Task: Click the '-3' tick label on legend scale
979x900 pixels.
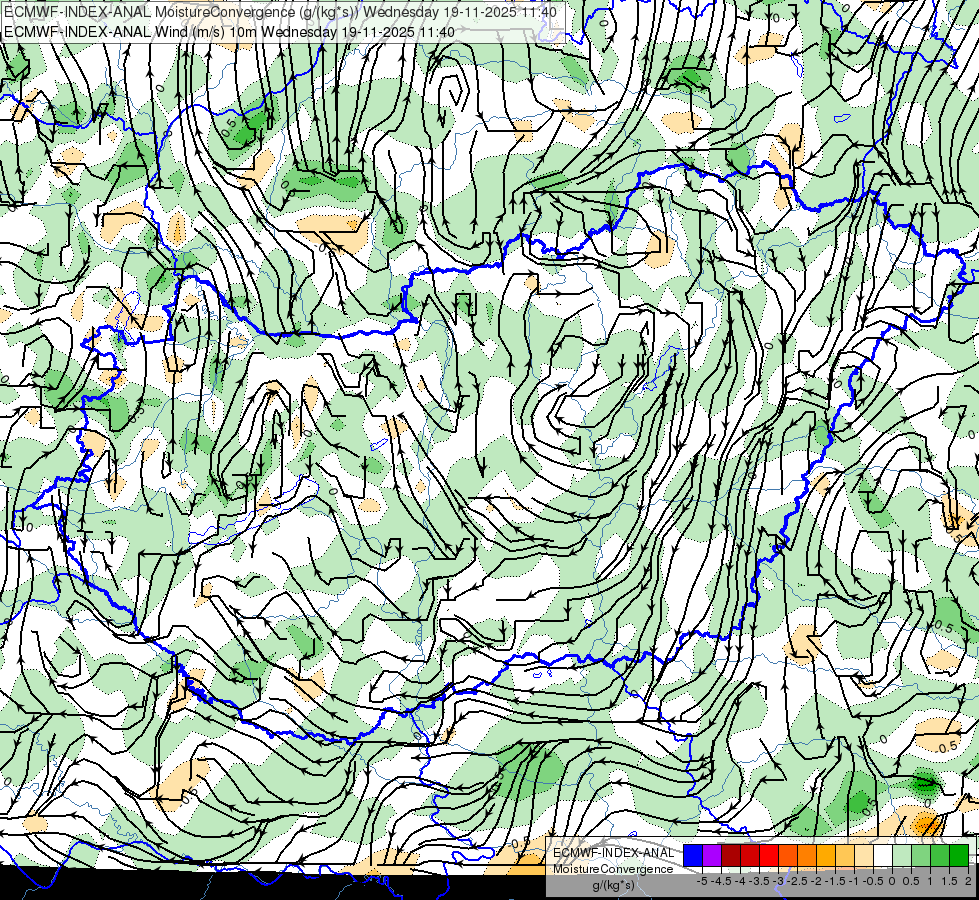Action: pos(778,881)
